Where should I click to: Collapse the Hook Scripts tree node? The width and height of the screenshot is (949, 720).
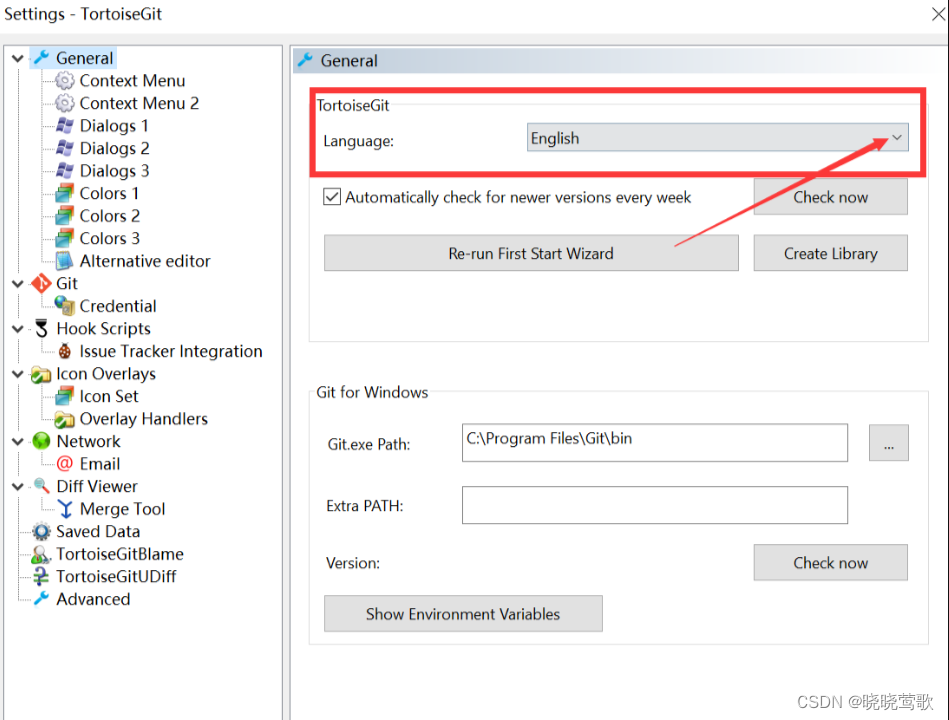(x=18, y=329)
